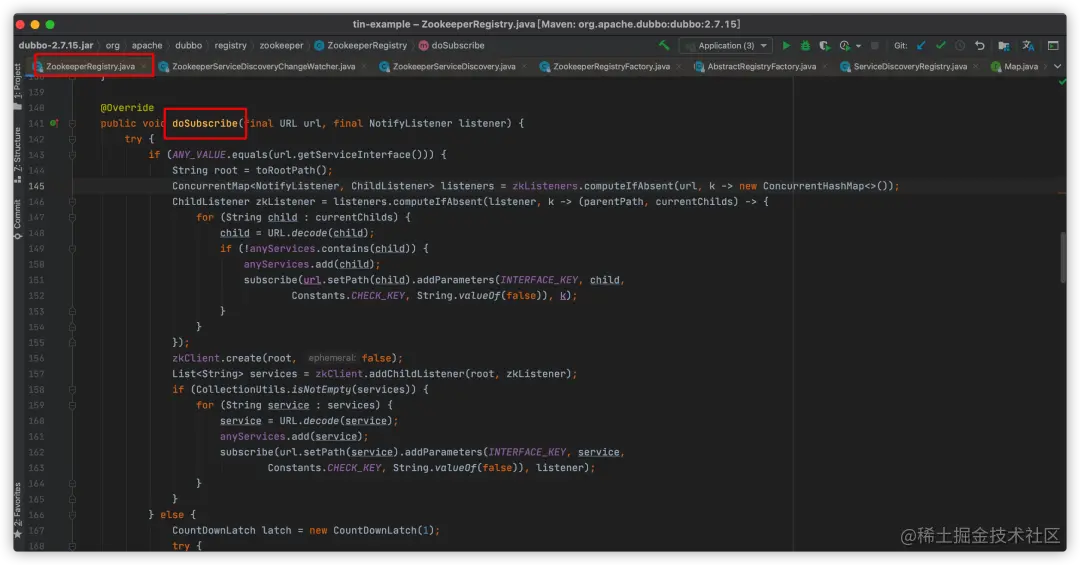The width and height of the screenshot is (1080, 565).
Task: Switch to Map.java tab
Action: [1020, 66]
